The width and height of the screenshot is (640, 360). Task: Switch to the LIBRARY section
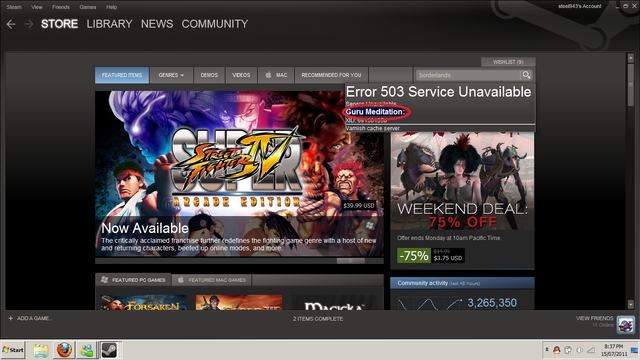tap(109, 24)
